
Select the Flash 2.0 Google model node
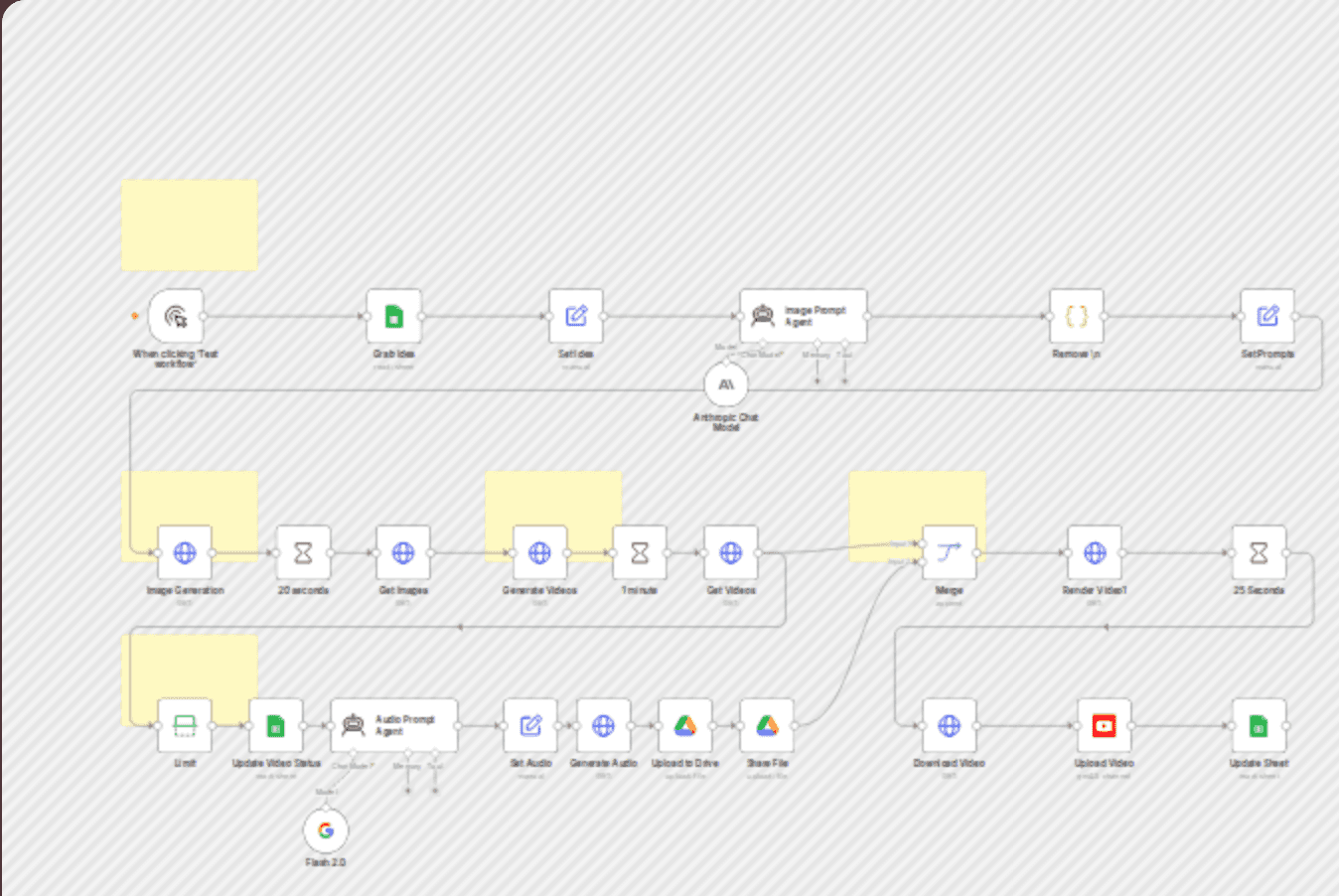pos(326,830)
